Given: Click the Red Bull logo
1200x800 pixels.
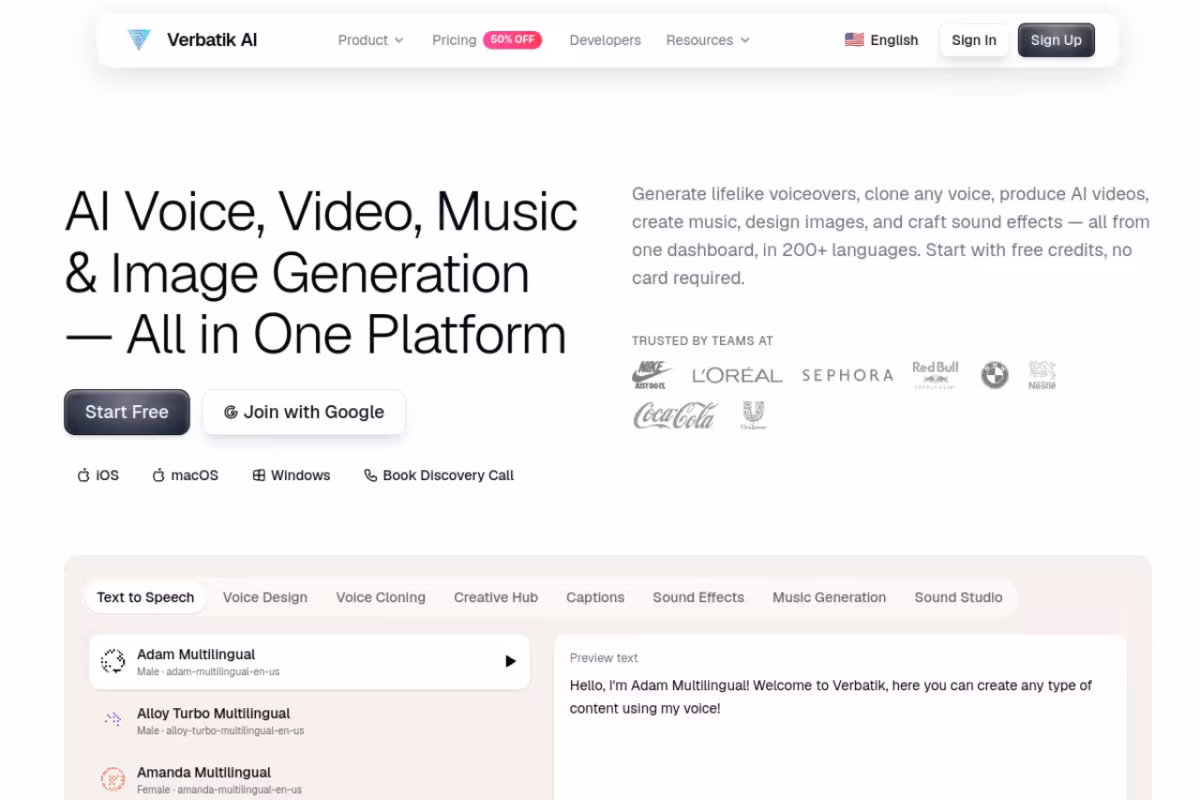Looking at the screenshot, I should (x=936, y=375).
